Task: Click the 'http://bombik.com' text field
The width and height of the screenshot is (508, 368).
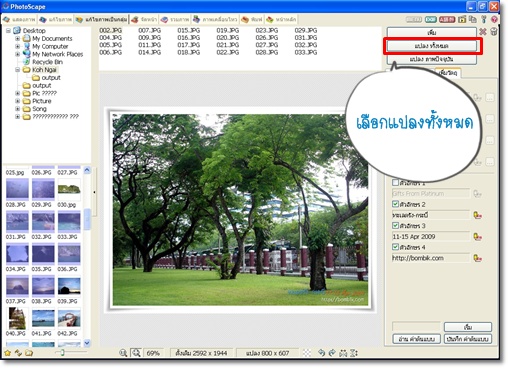Action: tap(431, 258)
